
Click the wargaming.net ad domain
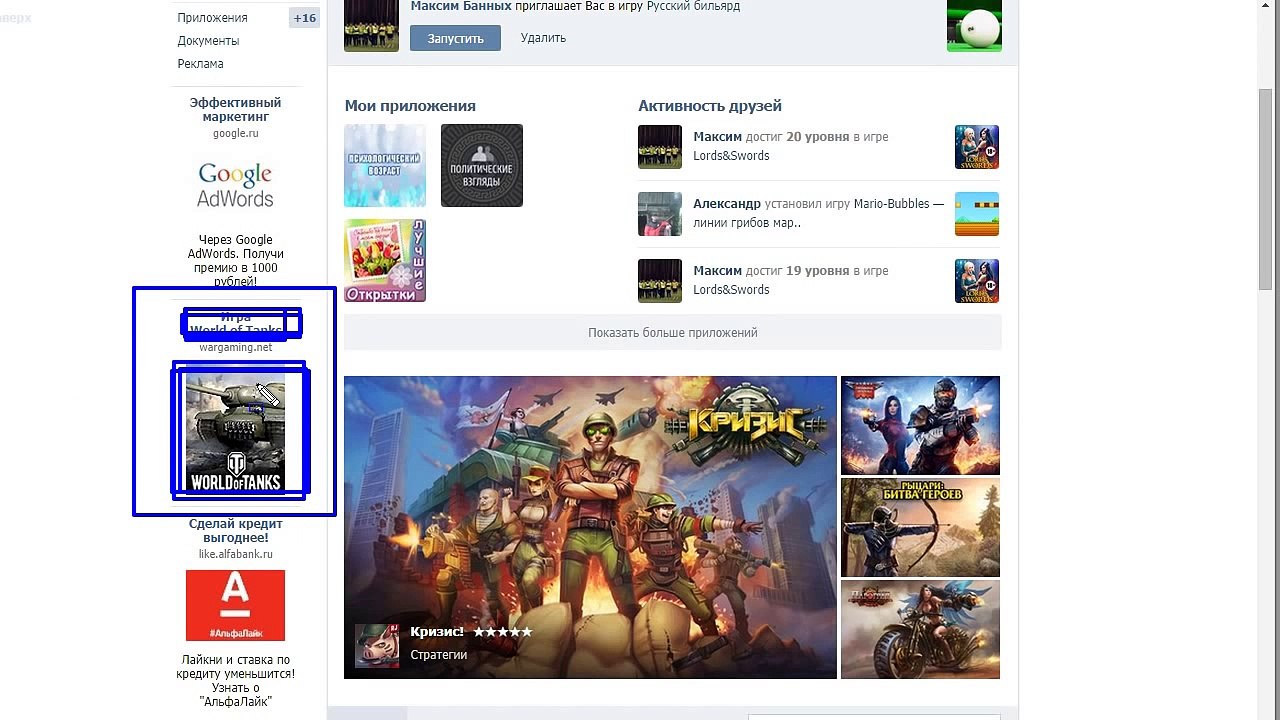(x=235, y=347)
